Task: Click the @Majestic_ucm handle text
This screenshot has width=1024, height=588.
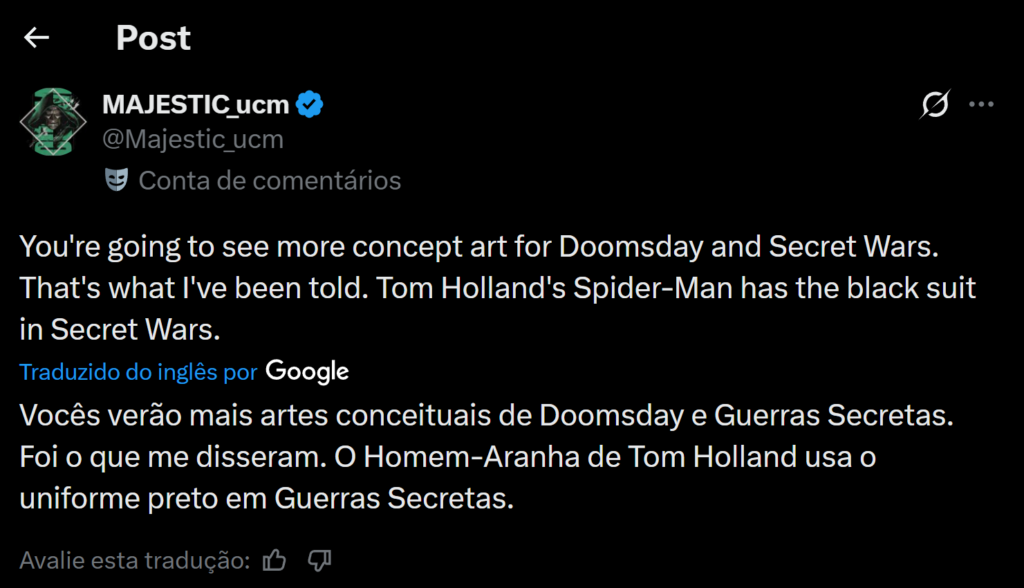Action: 192,139
